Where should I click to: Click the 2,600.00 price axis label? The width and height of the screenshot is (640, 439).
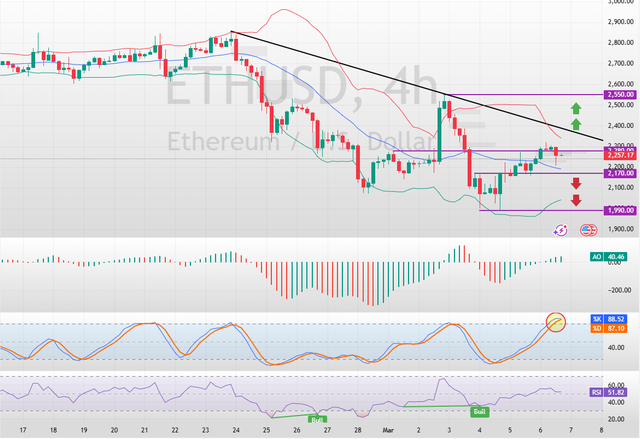tap(620, 84)
